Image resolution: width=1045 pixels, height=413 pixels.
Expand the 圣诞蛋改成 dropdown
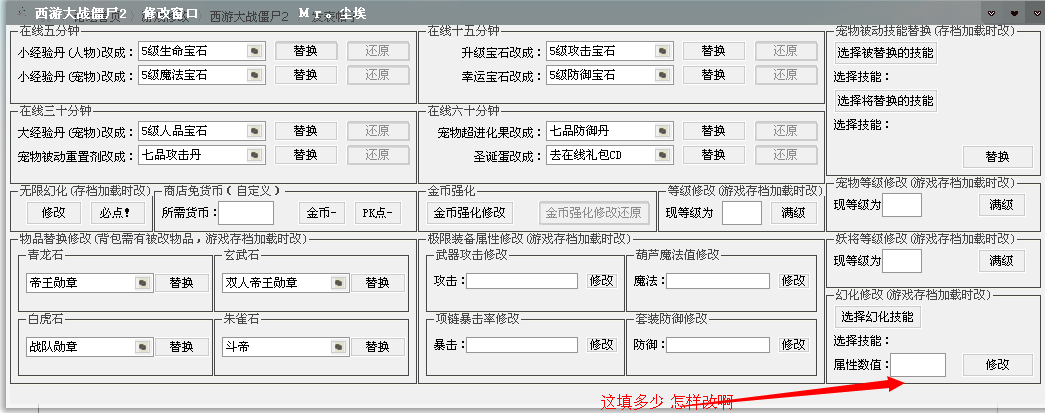(662, 156)
